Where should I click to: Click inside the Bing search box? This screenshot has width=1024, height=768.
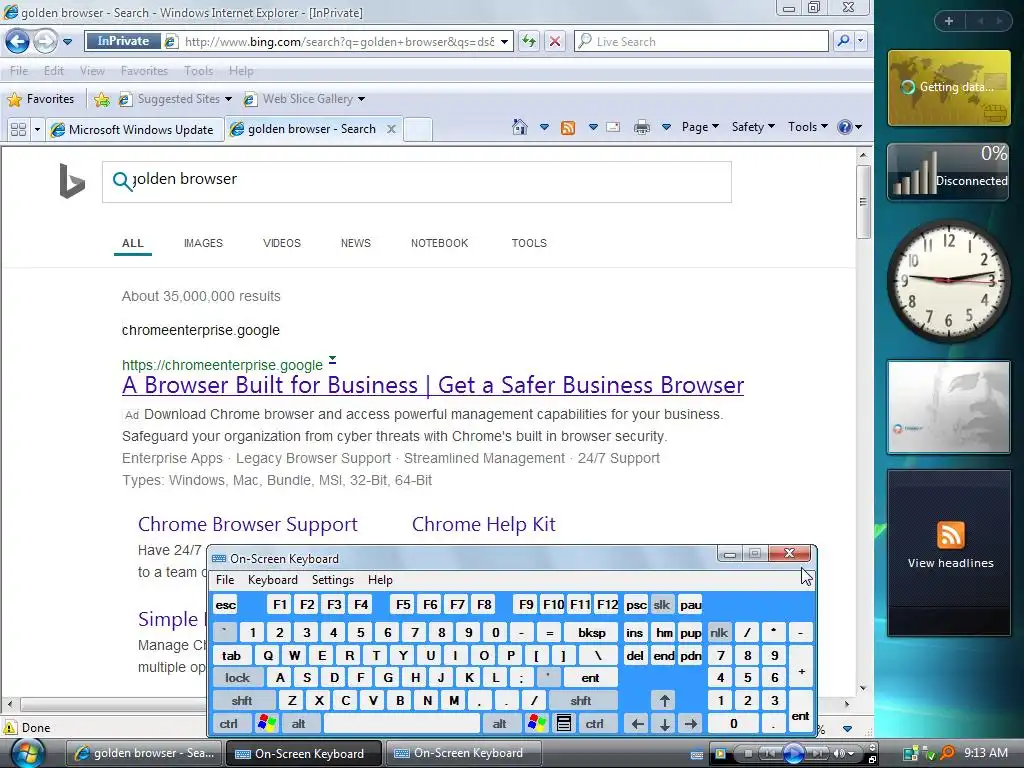tap(417, 182)
